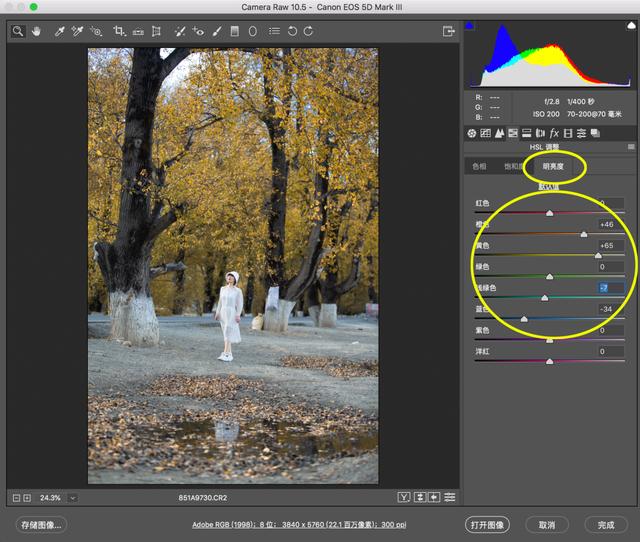
Task: Click the 蓝色 value field showing -34
Action: point(611,309)
